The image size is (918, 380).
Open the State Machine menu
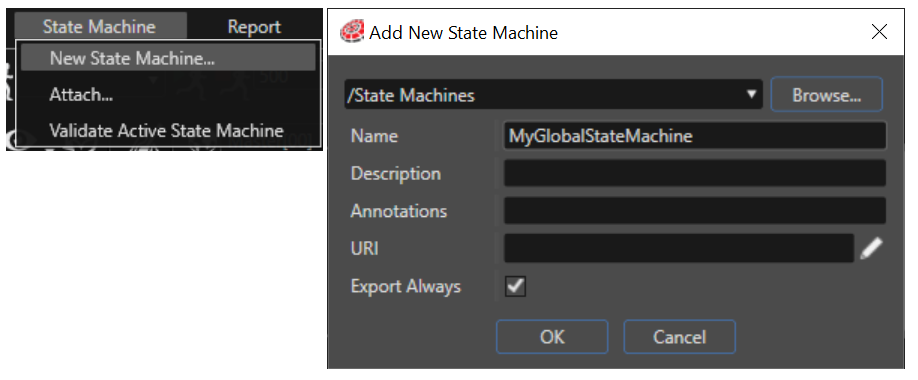tap(100, 26)
